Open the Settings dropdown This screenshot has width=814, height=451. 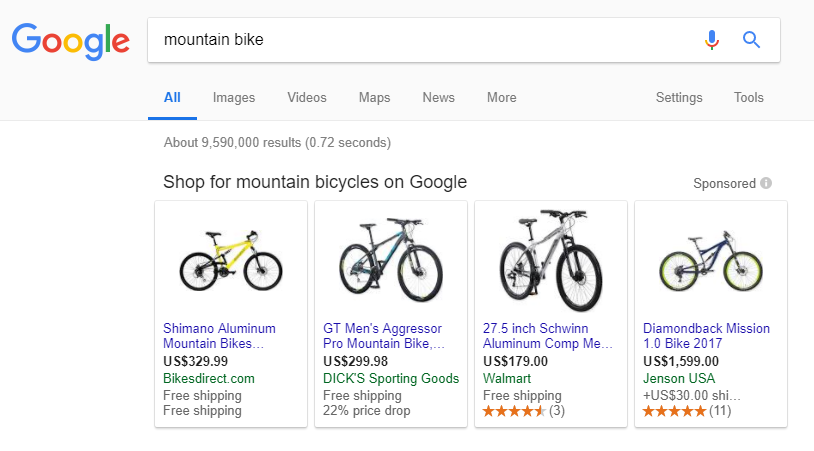click(x=679, y=98)
